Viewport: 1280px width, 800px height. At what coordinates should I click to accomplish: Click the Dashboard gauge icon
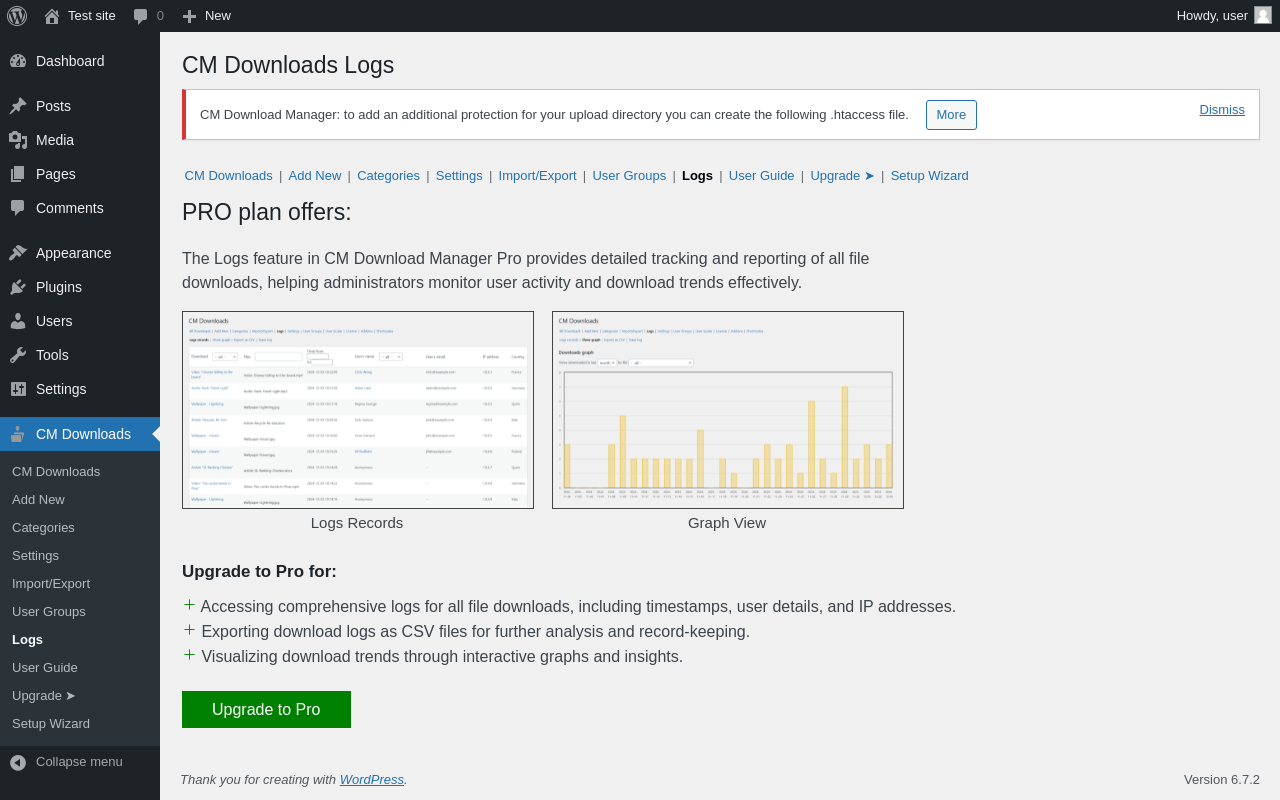click(x=18, y=61)
